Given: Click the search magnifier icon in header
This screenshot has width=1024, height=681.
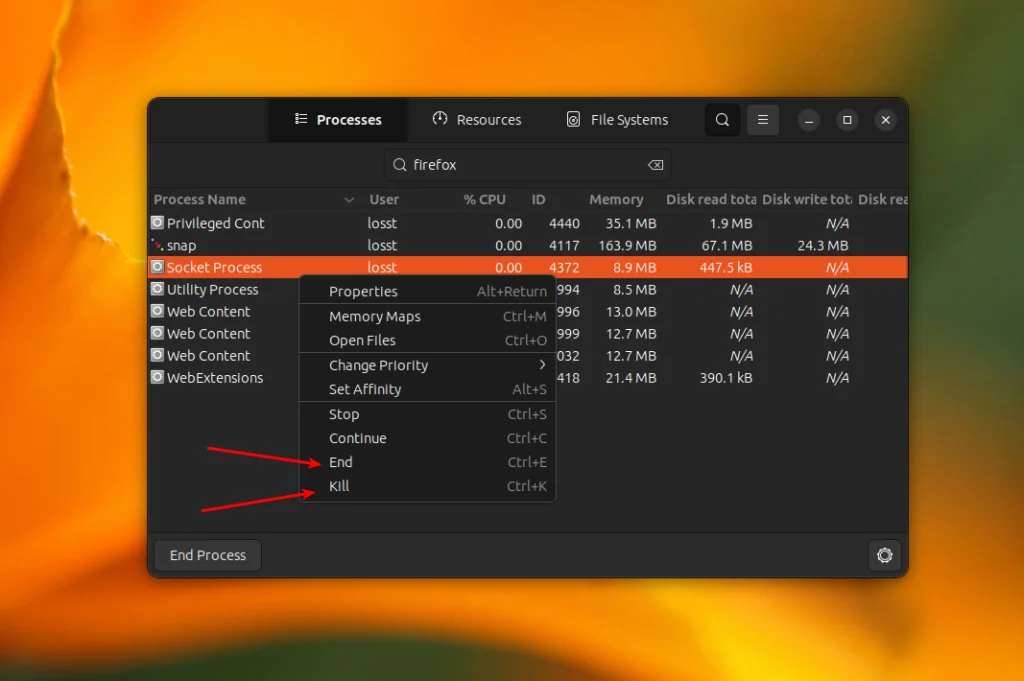Looking at the screenshot, I should [722, 120].
